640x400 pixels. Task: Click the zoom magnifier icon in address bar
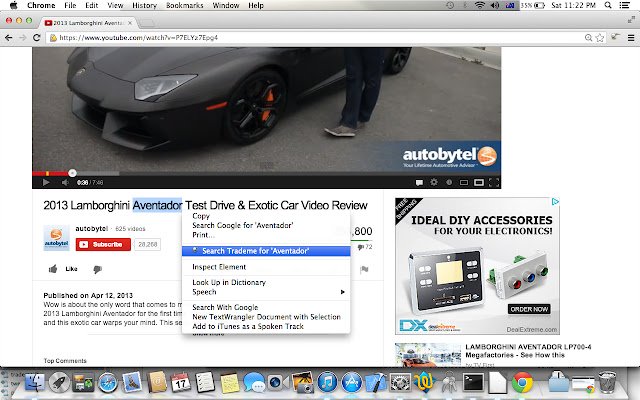pyautogui.click(x=588, y=38)
